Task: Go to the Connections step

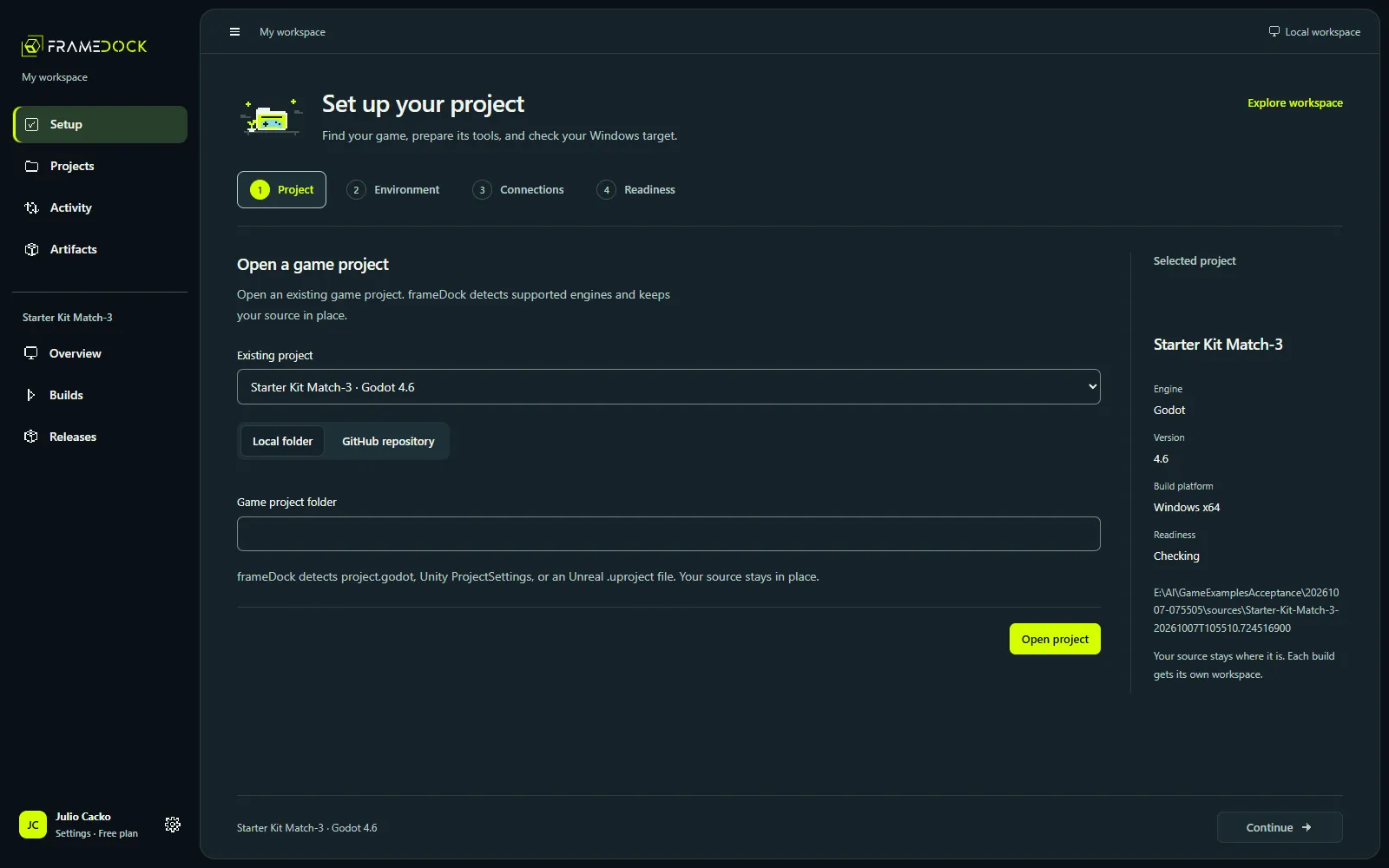Action: pos(518,189)
